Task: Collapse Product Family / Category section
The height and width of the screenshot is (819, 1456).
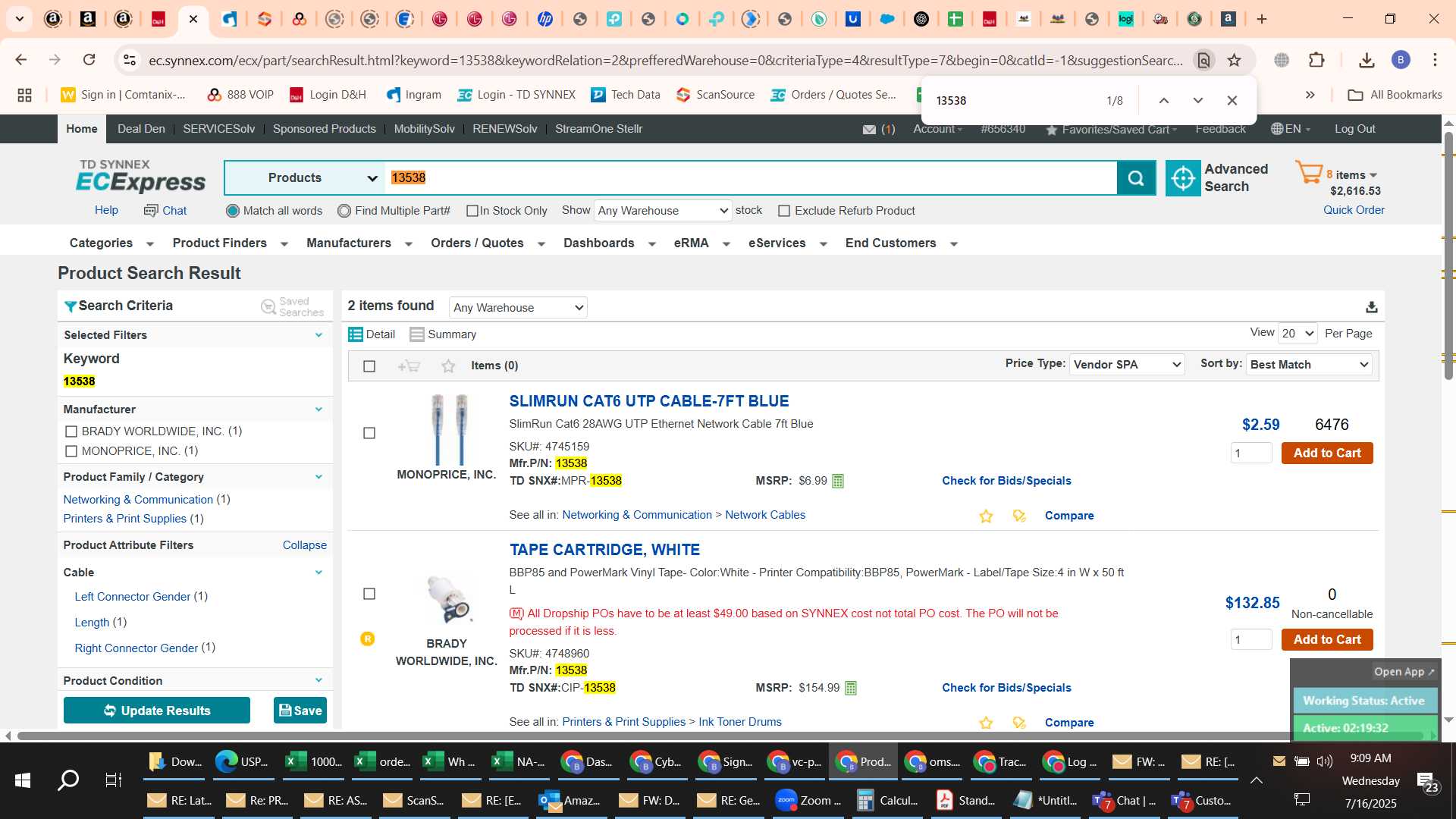Action: click(318, 477)
